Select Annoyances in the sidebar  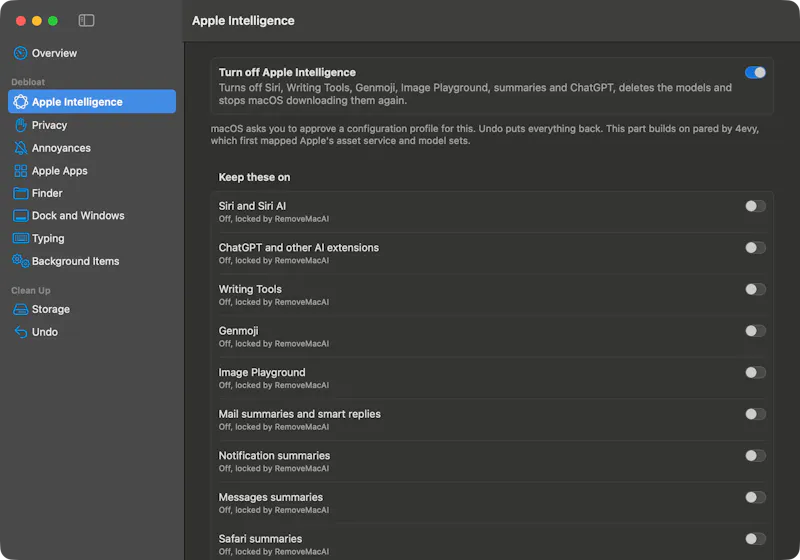tap(61, 148)
